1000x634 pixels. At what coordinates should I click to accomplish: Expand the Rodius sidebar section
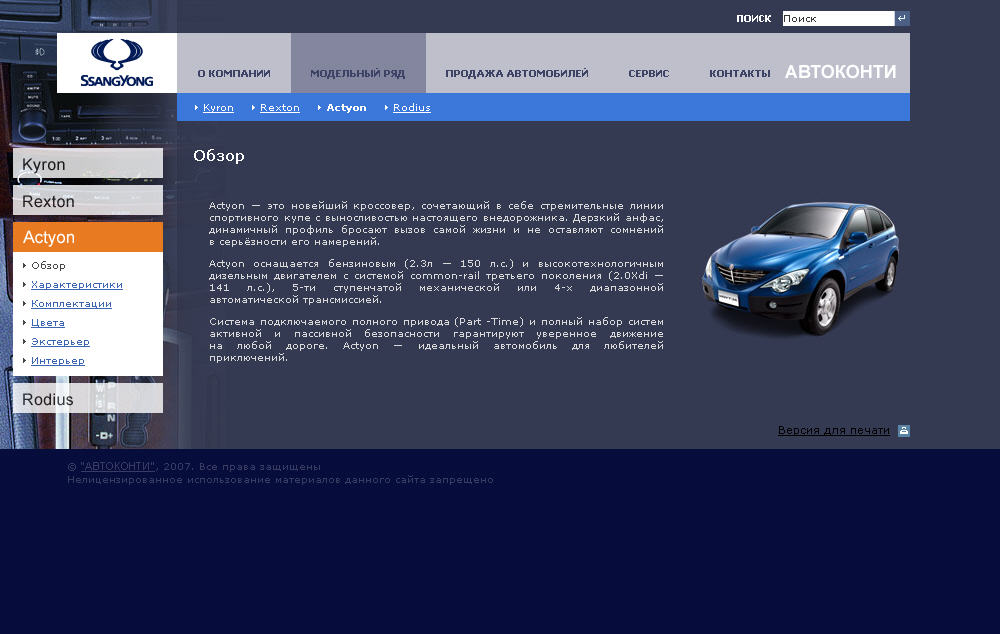[88, 399]
